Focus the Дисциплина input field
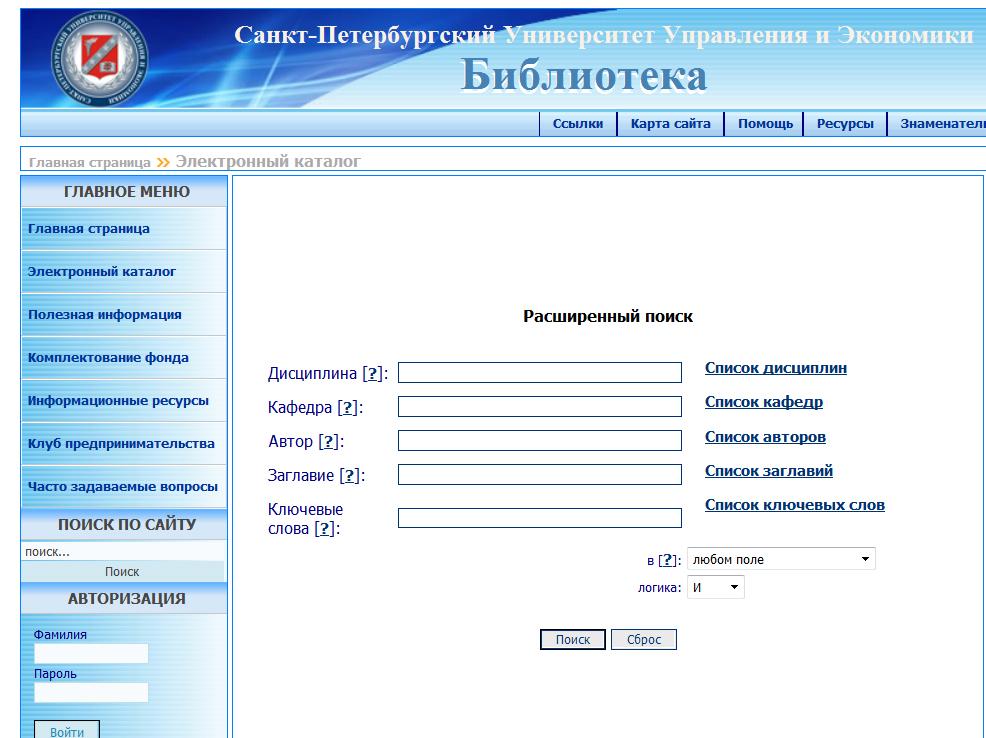 coord(540,372)
